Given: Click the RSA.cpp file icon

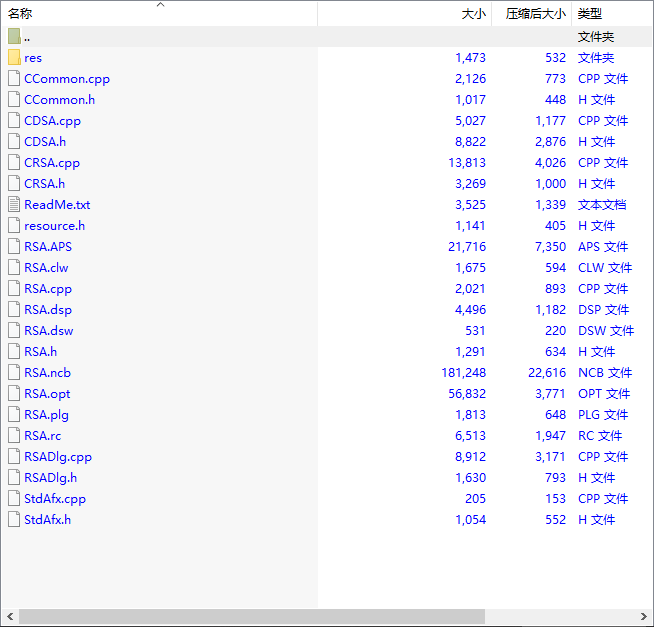Looking at the screenshot, I should (x=14, y=288).
